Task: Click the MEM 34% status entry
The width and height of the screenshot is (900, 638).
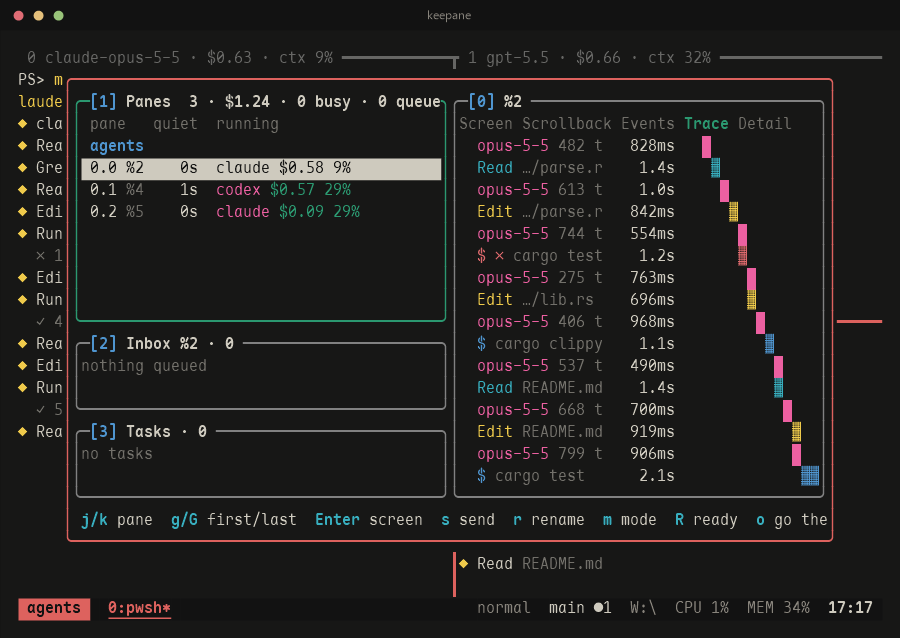Action: (778, 608)
